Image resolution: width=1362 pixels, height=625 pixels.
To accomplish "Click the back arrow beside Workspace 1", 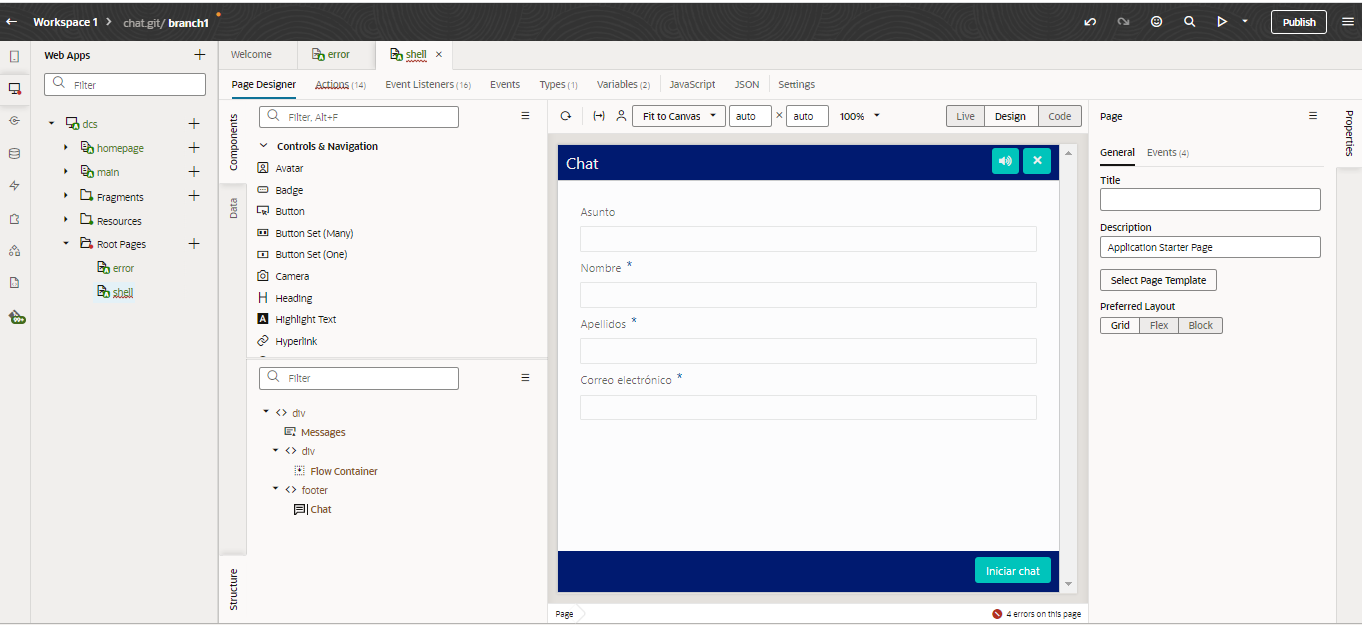I will click(13, 21).
